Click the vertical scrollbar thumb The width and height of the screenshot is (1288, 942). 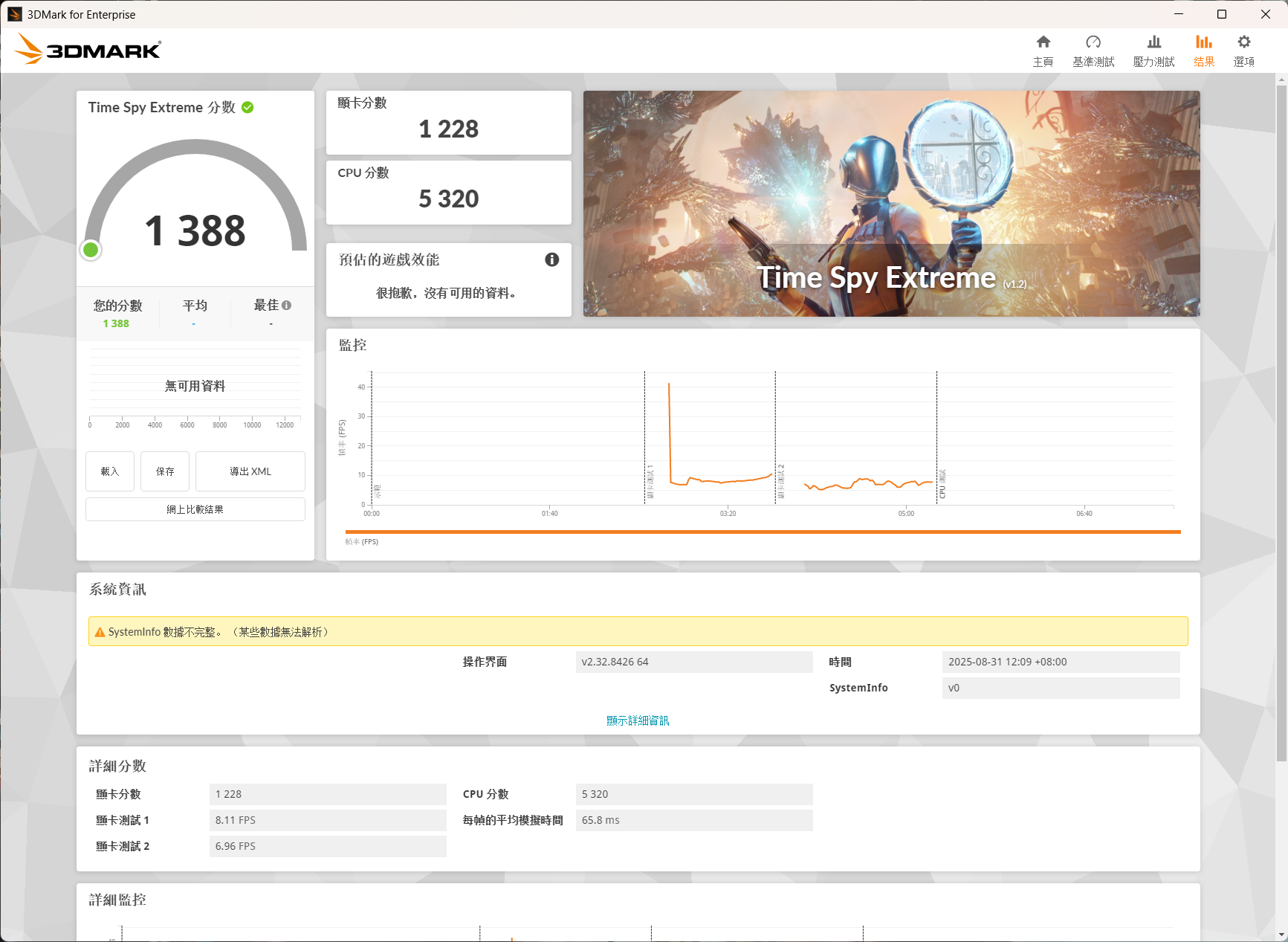click(1281, 424)
